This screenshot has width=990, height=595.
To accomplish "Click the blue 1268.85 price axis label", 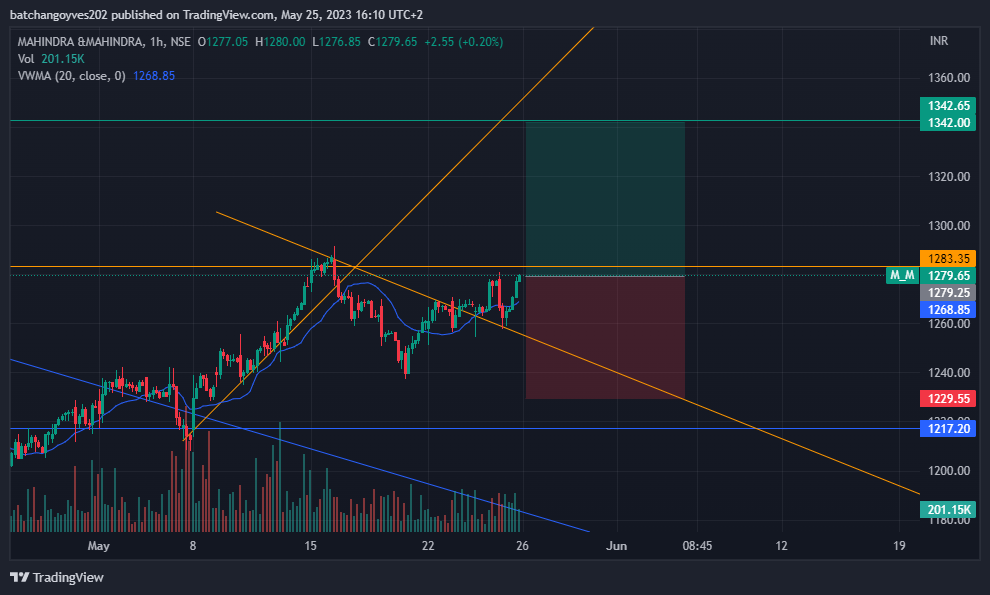I will 948,310.
